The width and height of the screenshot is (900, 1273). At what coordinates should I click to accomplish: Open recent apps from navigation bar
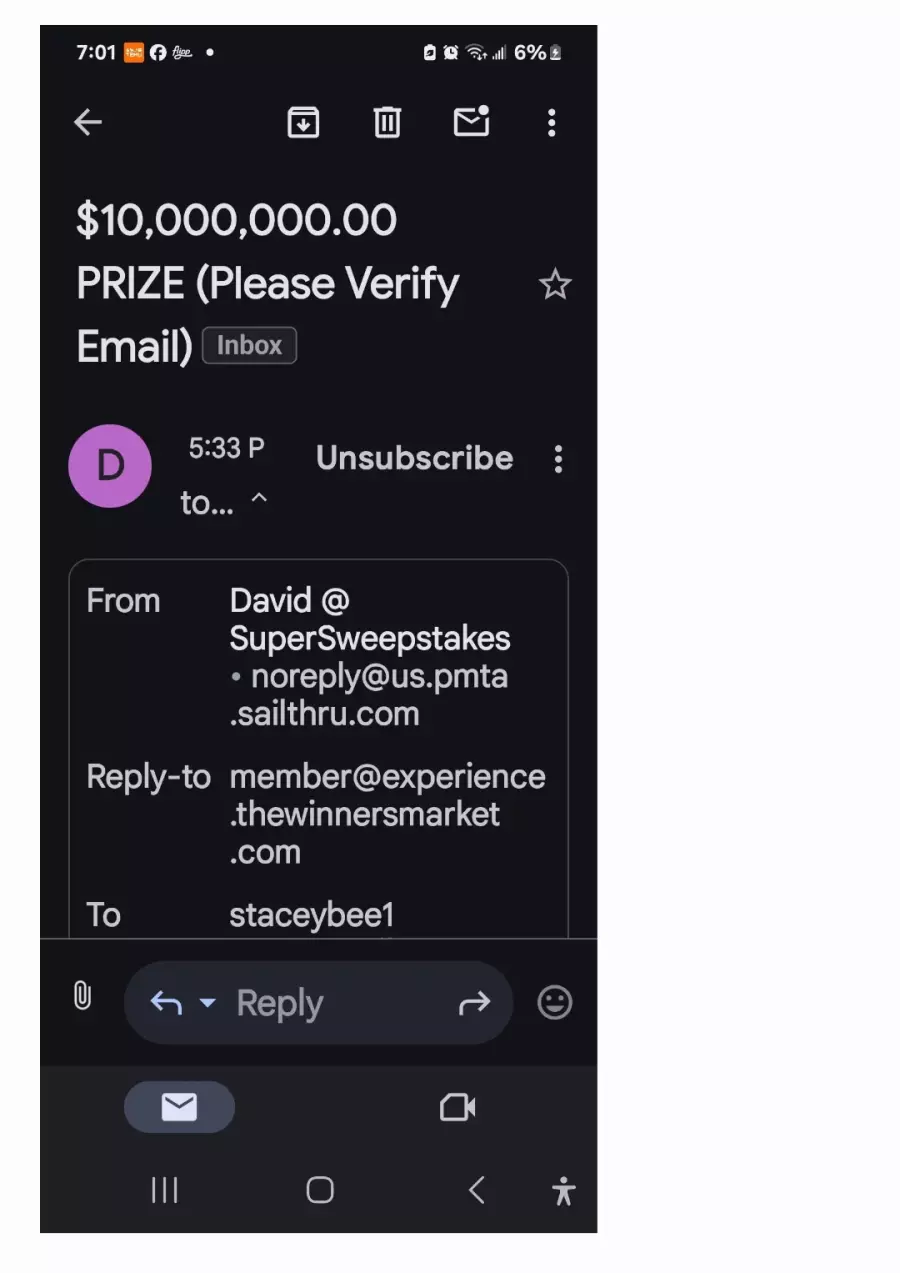pos(164,1190)
